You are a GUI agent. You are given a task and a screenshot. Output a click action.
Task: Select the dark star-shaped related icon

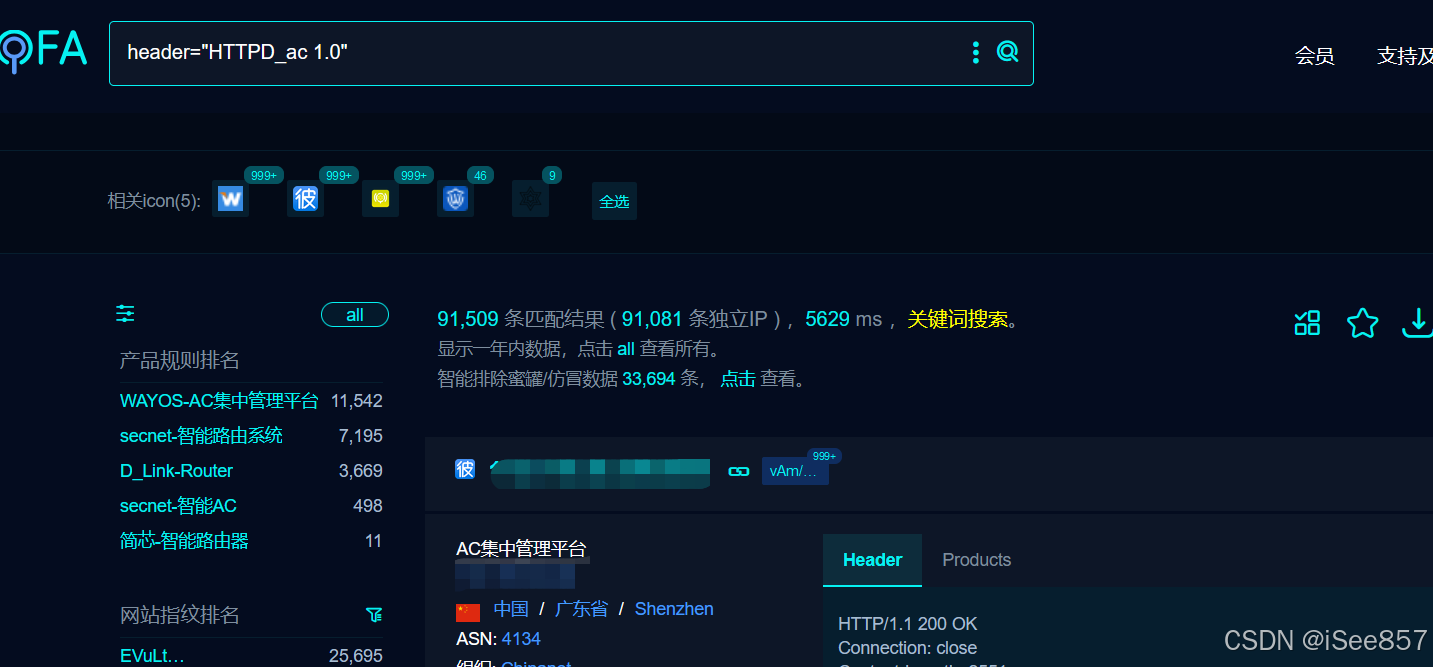click(530, 199)
